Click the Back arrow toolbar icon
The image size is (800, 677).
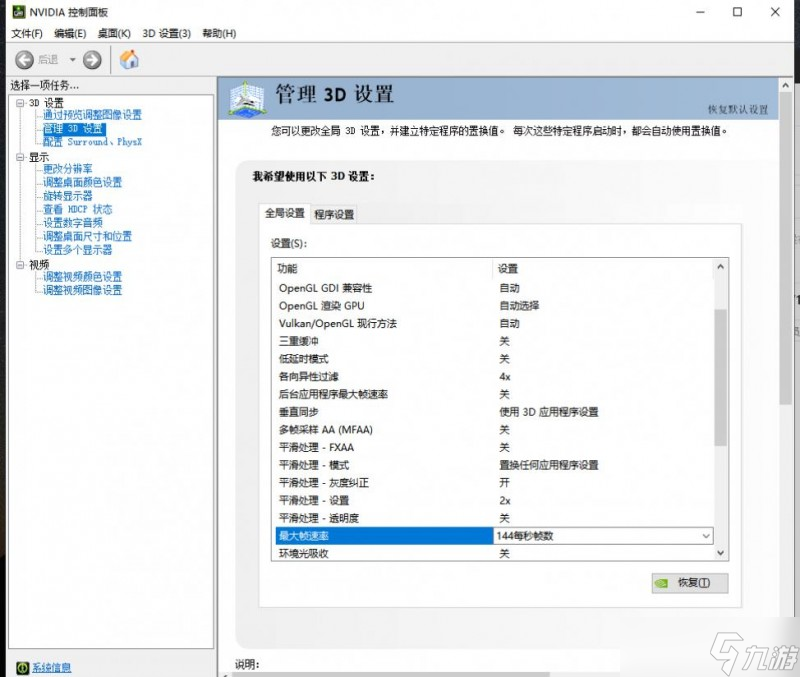[24, 60]
